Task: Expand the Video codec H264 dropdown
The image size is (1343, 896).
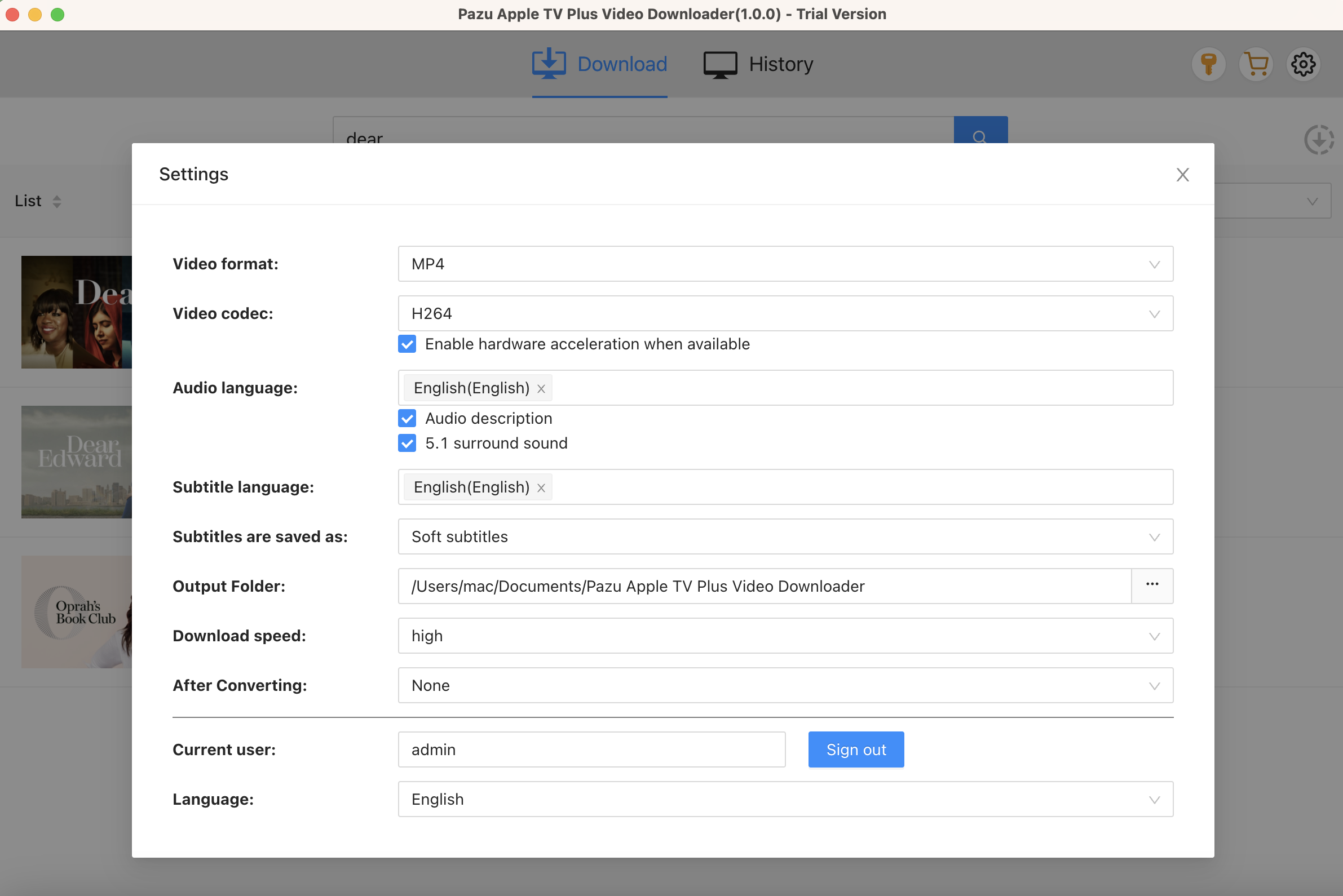Action: point(785,313)
